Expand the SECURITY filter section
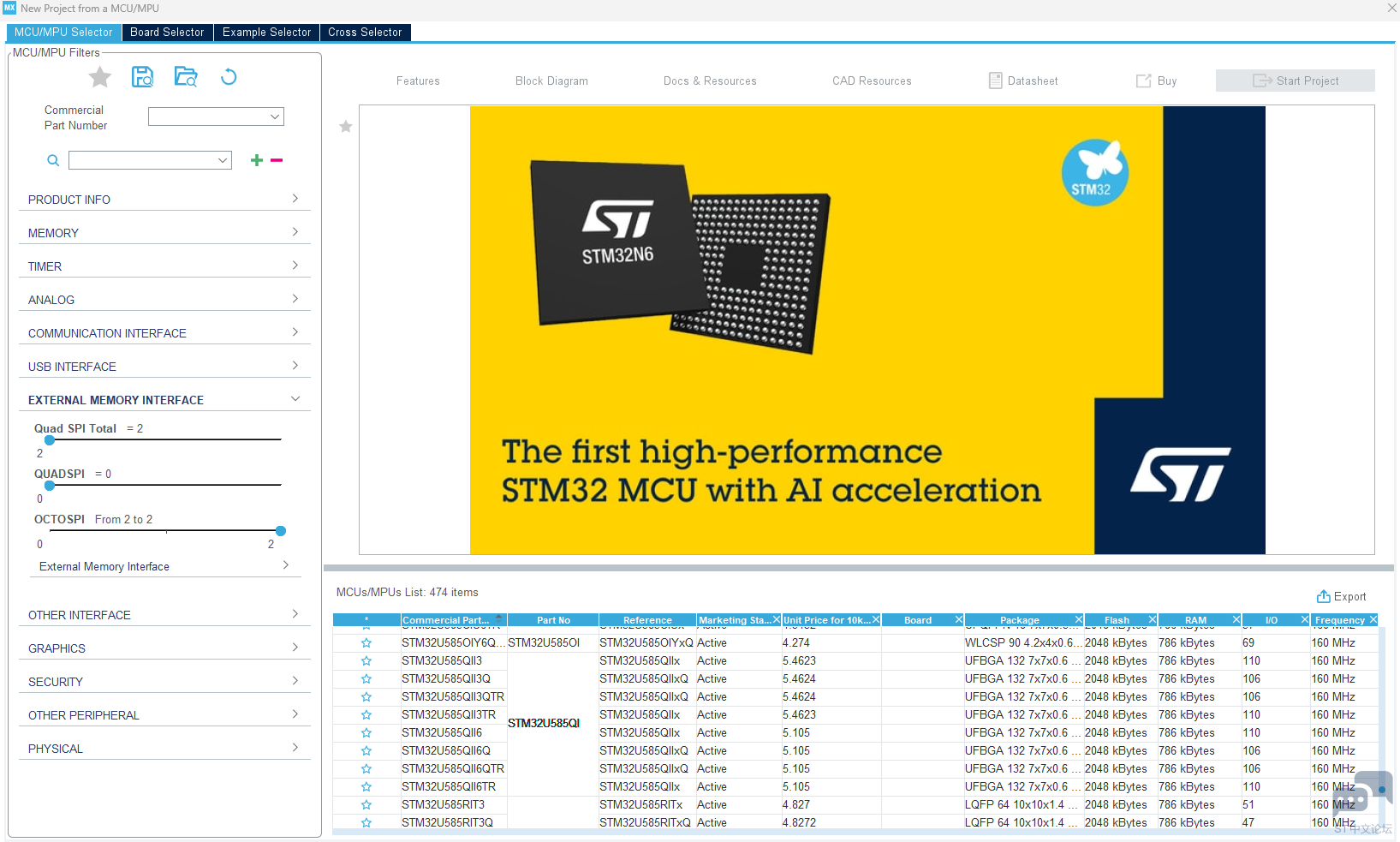Image resolution: width=1400 pixels, height=842 pixels. click(164, 681)
